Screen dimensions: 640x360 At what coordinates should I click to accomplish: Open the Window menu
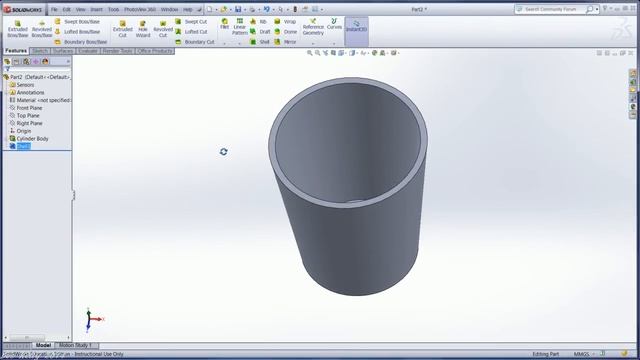pyautogui.click(x=169, y=9)
